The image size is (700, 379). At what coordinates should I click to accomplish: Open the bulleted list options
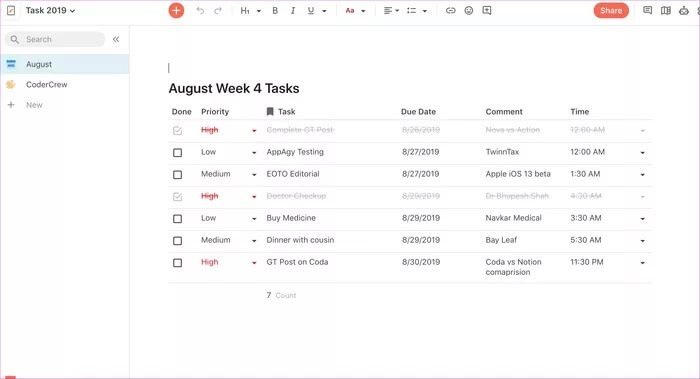[x=412, y=11]
